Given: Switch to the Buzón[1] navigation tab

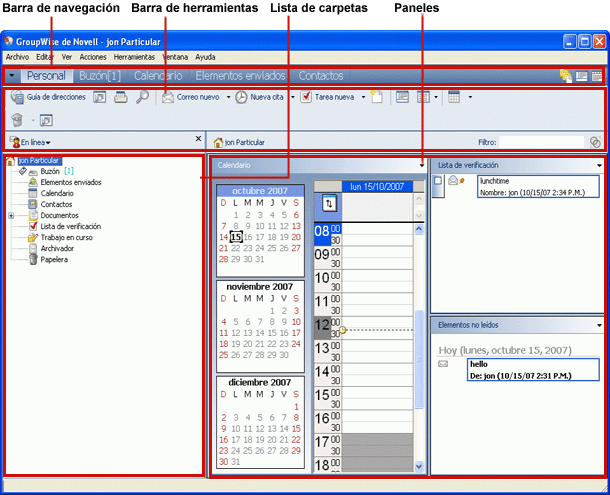Looking at the screenshot, I should (x=100, y=76).
